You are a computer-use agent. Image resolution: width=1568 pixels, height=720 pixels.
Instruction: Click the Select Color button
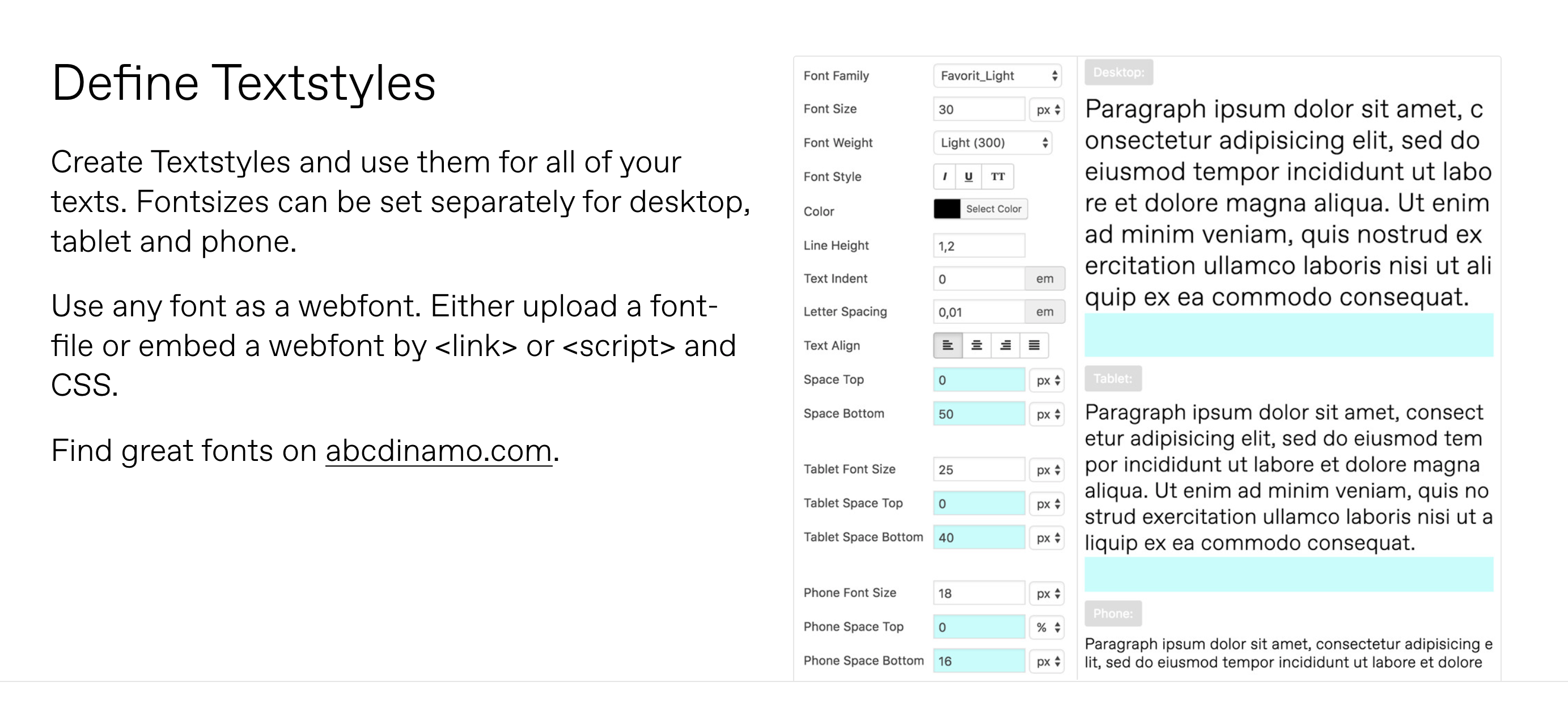pos(993,209)
